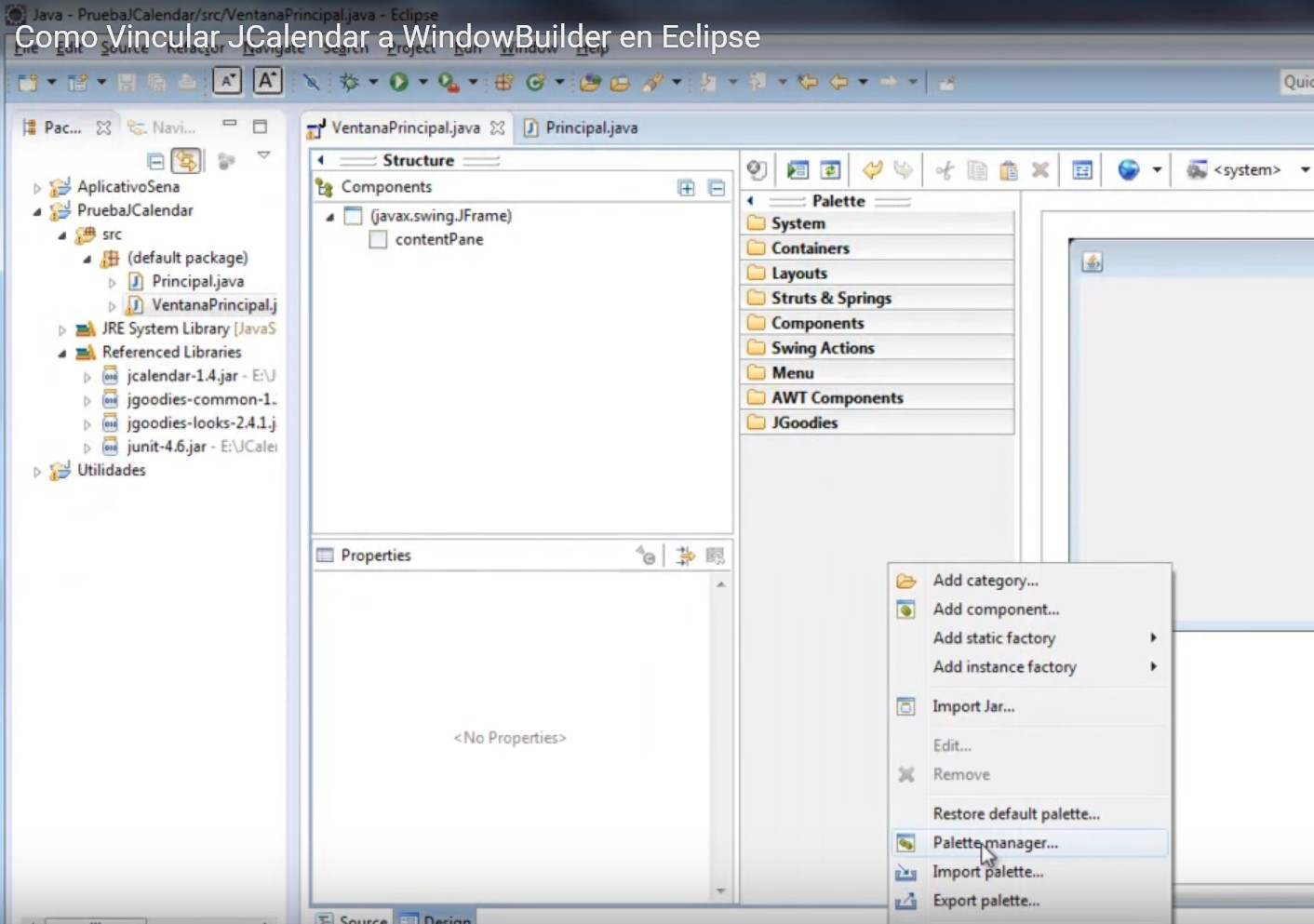Click Collapse All in Package Explorer

click(155, 161)
